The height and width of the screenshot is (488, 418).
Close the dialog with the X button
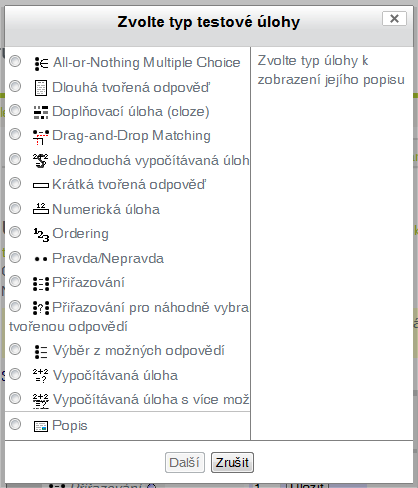click(394, 19)
